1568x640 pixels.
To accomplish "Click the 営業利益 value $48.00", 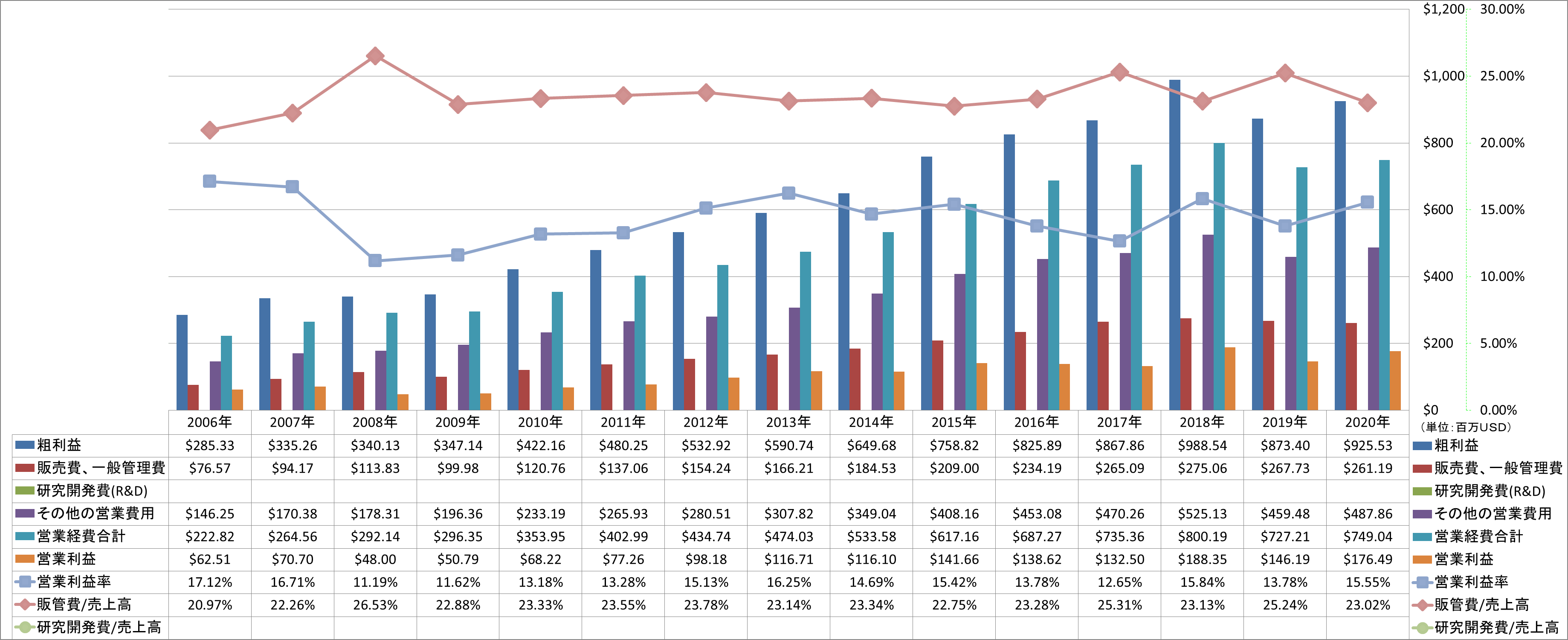I will coord(375,560).
